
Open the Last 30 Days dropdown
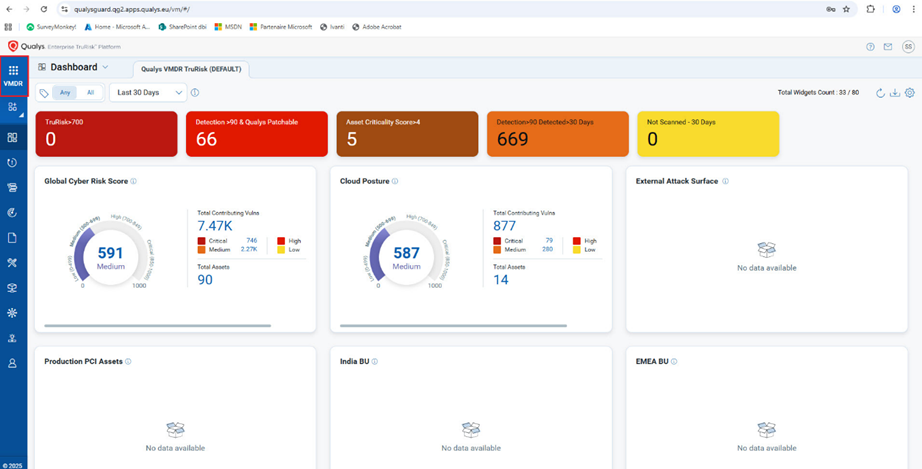[149, 93]
